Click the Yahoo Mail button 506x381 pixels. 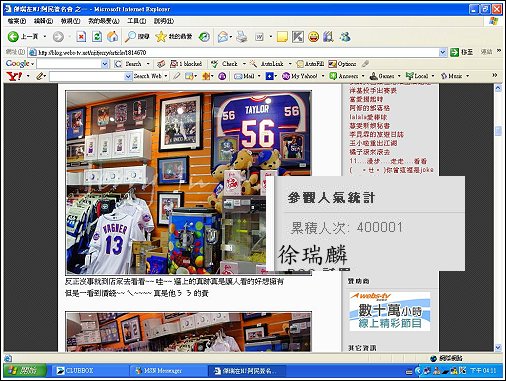pyautogui.click(x=244, y=76)
